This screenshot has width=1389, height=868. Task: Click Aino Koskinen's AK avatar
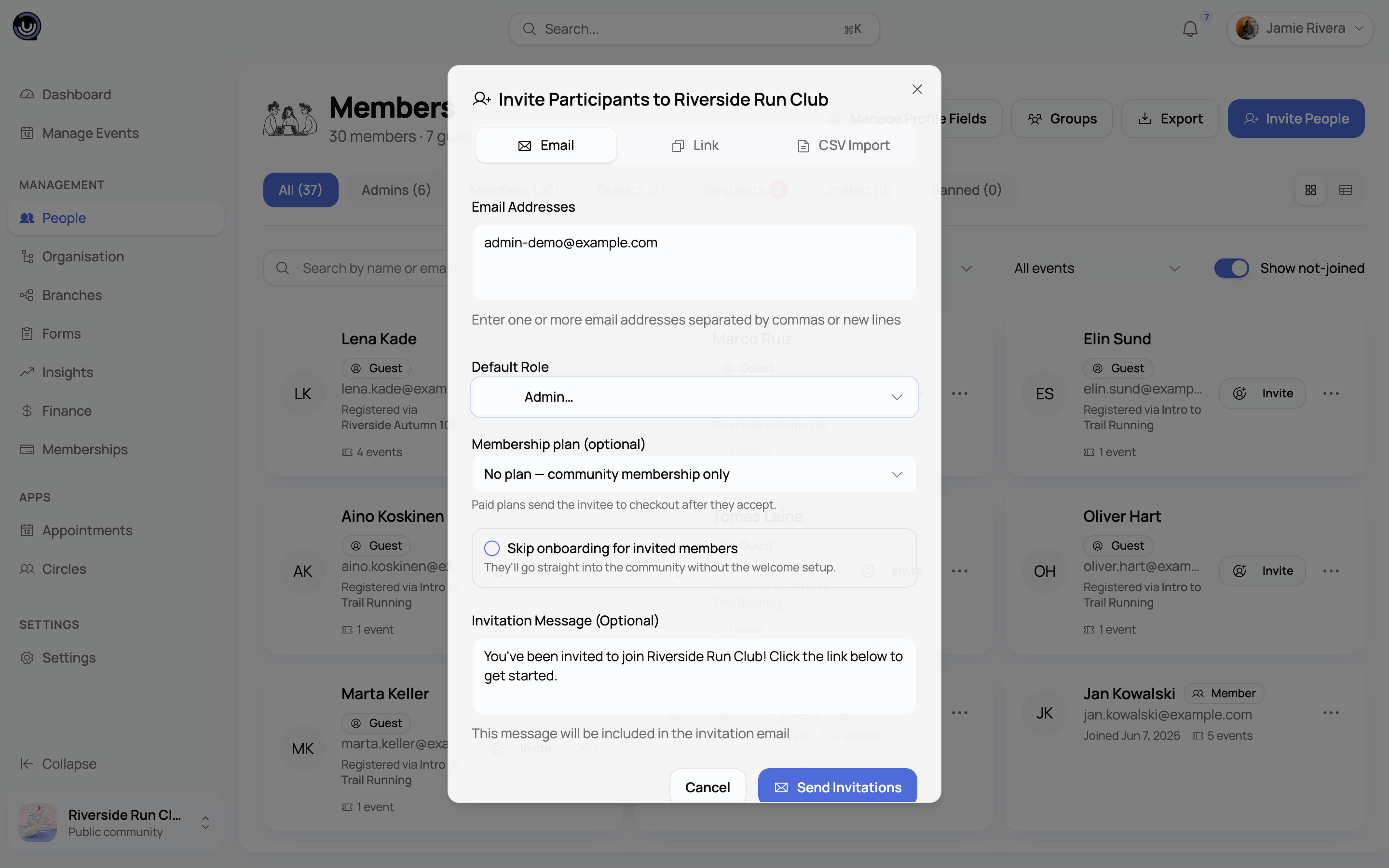[302, 571]
